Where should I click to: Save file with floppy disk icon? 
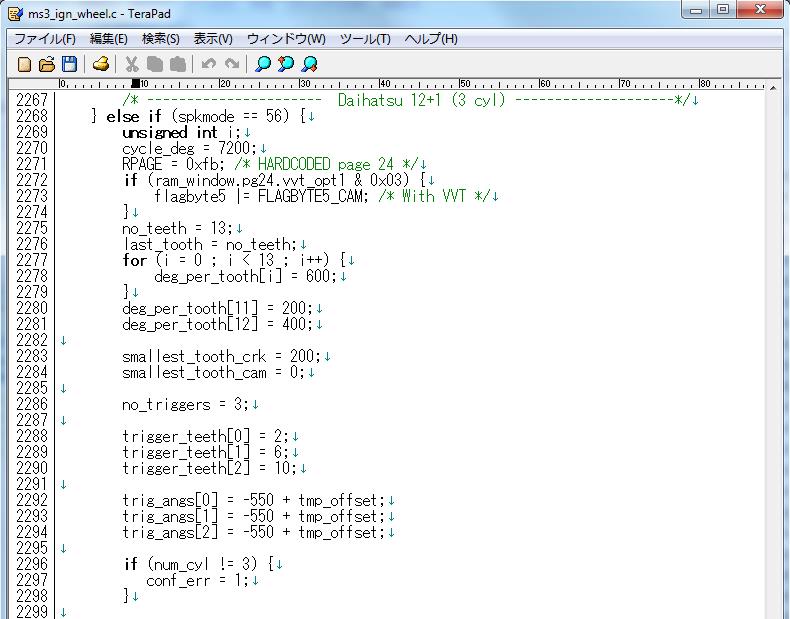coord(70,64)
